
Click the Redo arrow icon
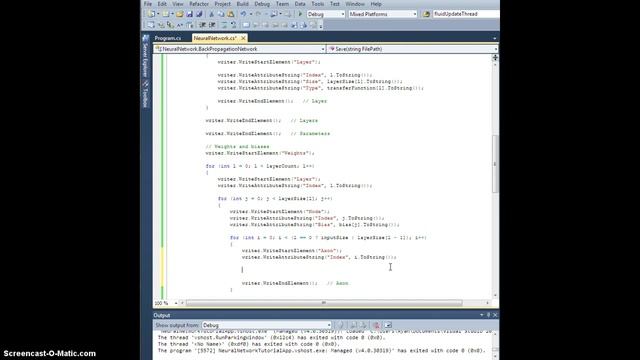click(258, 14)
